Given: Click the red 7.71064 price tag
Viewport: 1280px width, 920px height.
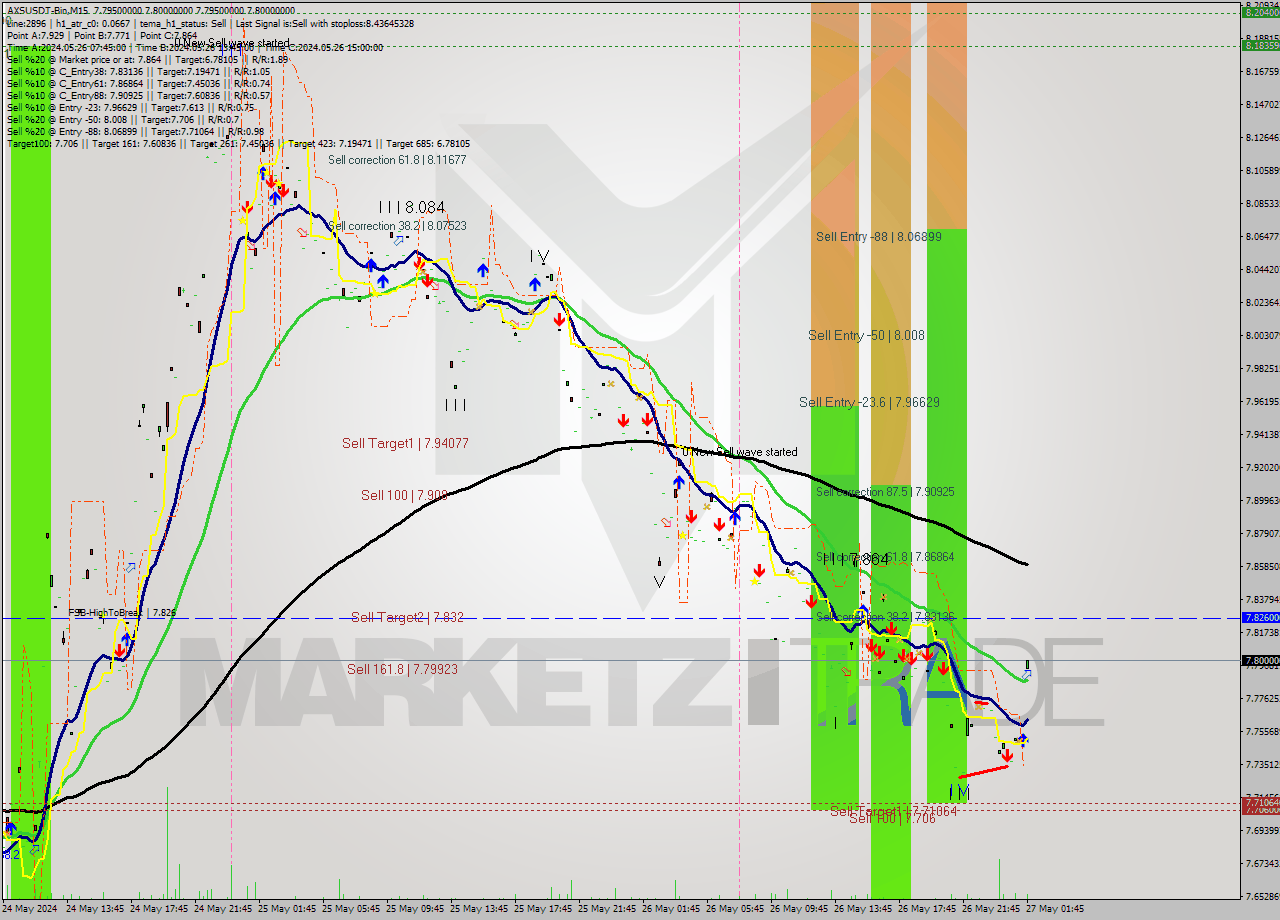Looking at the screenshot, I should pos(1260,802).
